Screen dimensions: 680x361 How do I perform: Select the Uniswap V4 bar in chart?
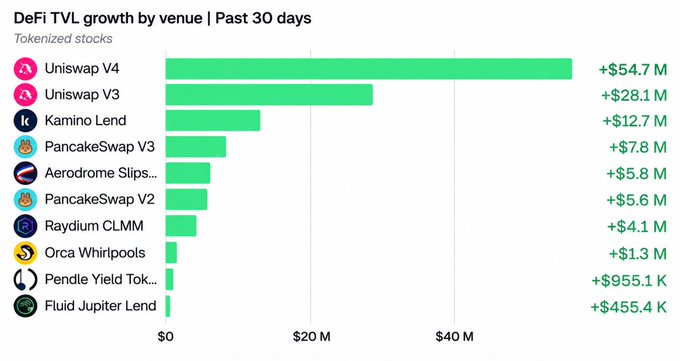click(x=369, y=69)
